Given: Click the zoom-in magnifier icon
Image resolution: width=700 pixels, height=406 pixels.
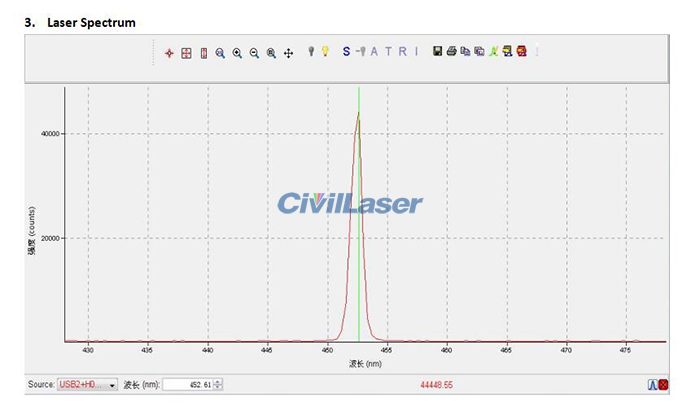Looking at the screenshot, I should [x=237, y=53].
